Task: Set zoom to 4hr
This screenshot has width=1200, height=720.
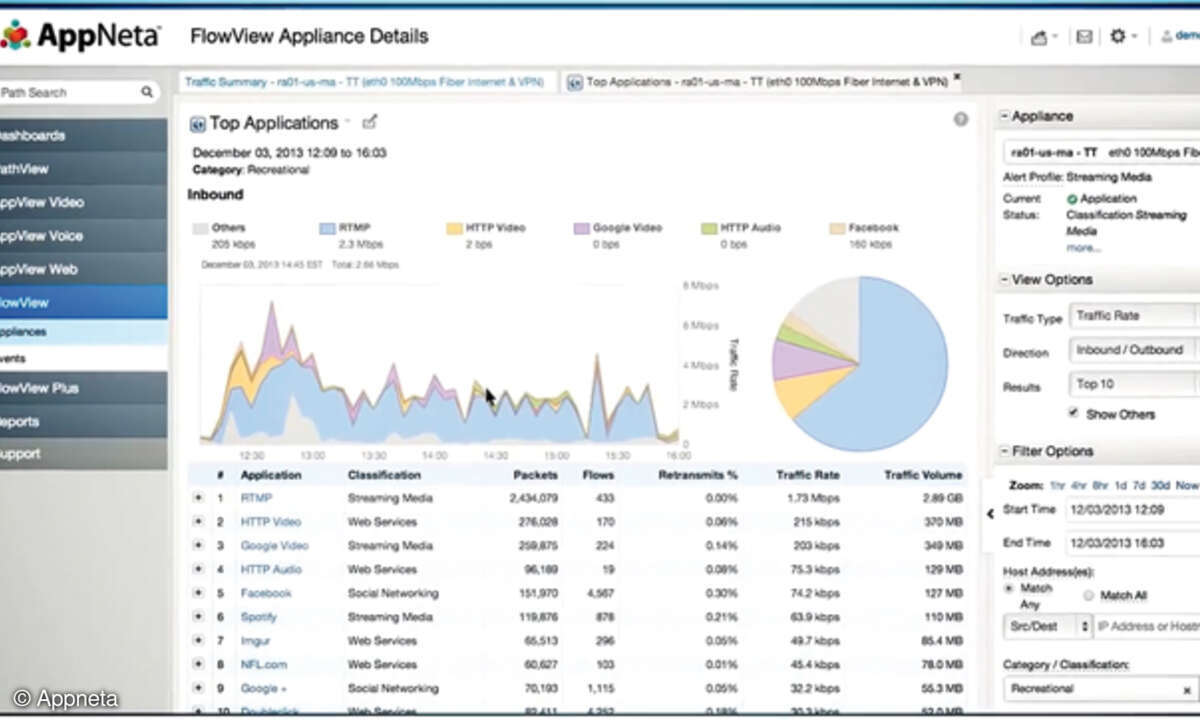Action: 1079,484
